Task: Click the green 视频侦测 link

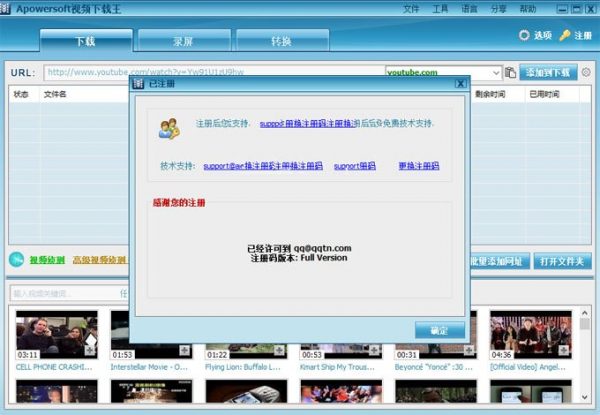Action: 47,260
